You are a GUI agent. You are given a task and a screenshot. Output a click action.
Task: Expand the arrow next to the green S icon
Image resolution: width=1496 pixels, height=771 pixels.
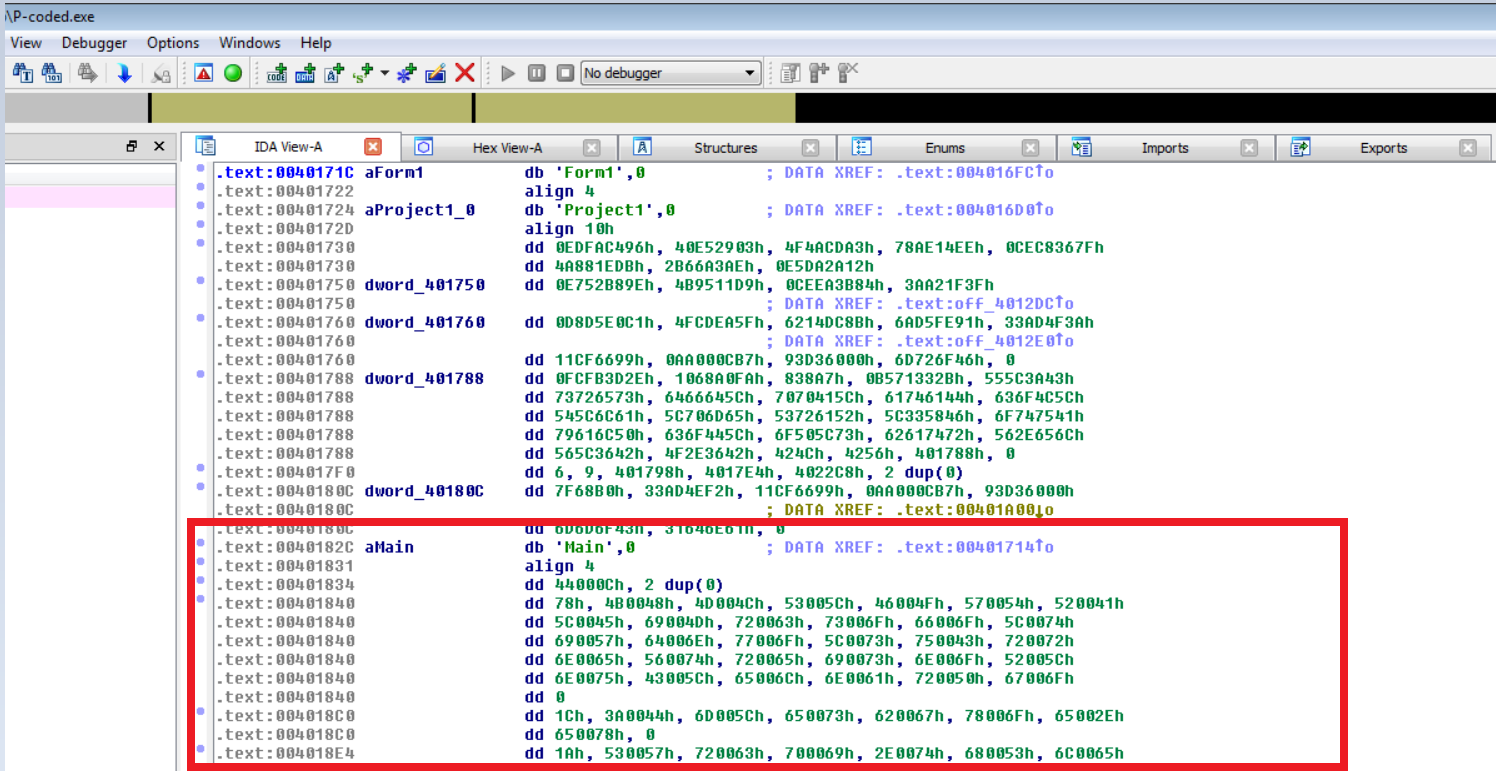pyautogui.click(x=384, y=73)
